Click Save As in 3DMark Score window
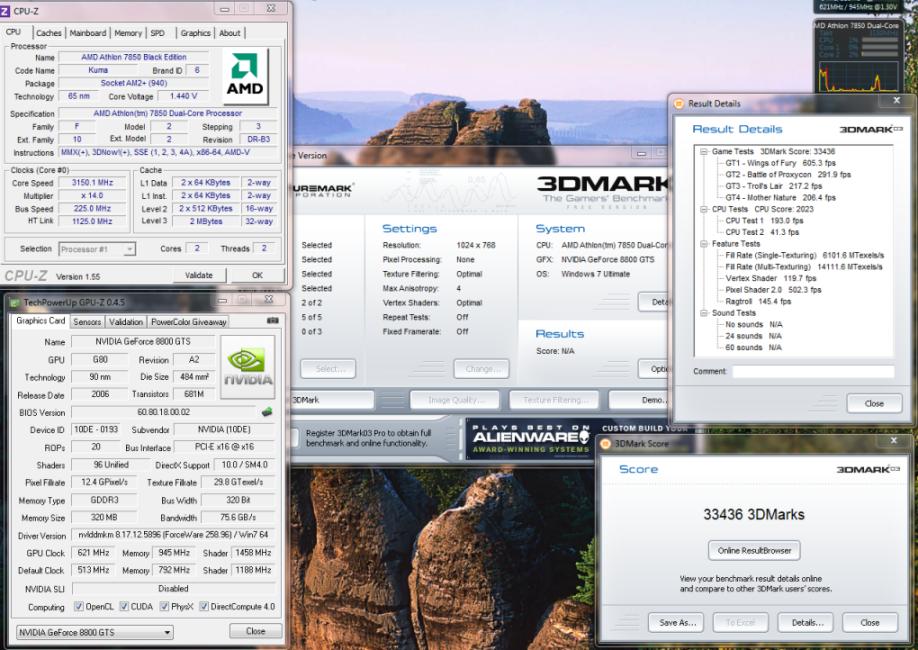This screenshot has height=650, width=918. pos(677,622)
